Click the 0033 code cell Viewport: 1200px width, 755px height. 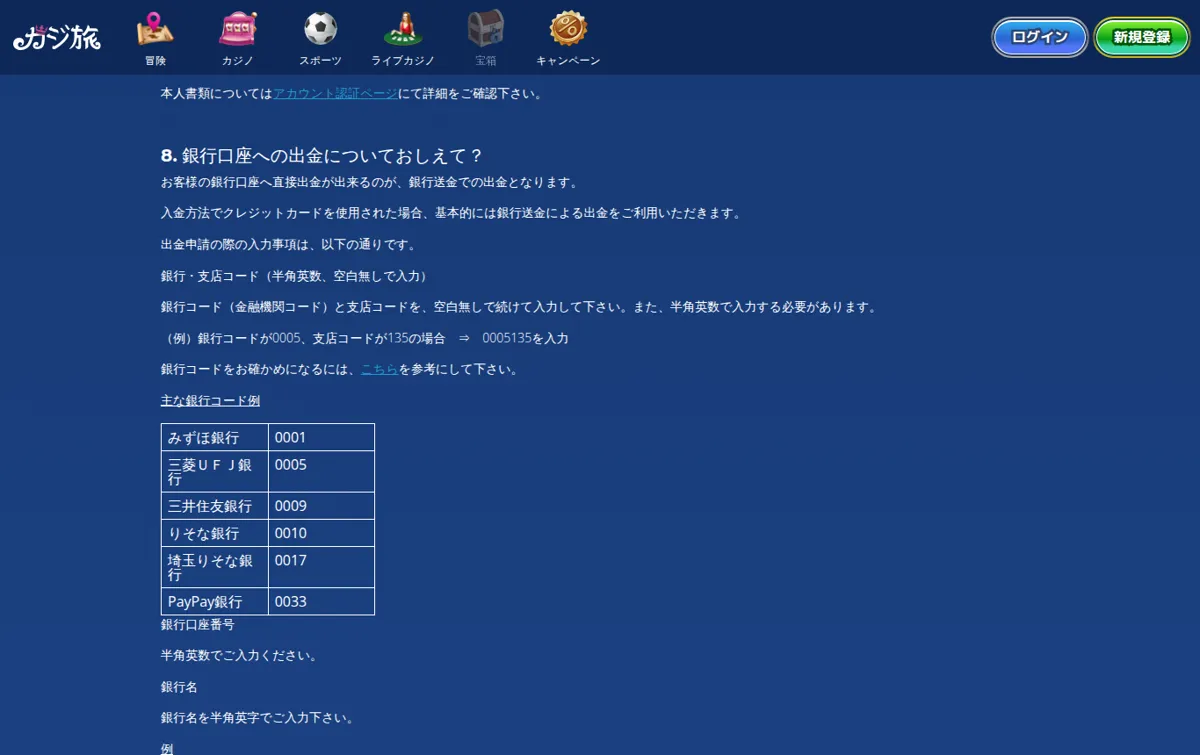point(321,601)
